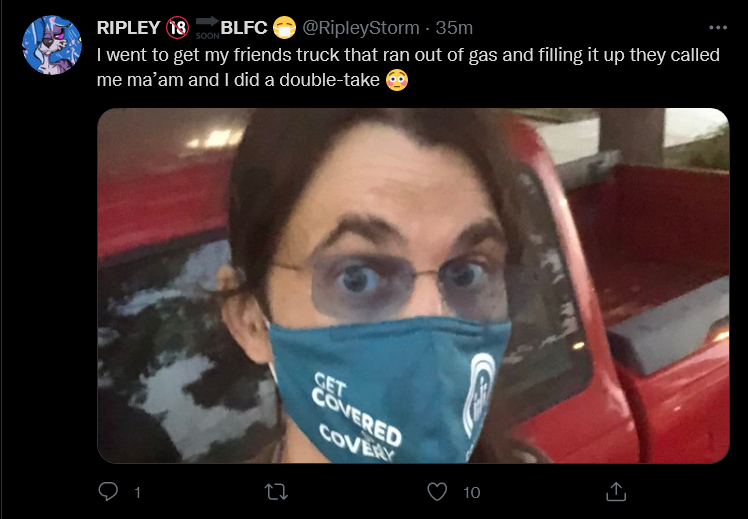748x519 pixels.
Task: Click the flushed face emoji in tweet
Action: point(397,80)
